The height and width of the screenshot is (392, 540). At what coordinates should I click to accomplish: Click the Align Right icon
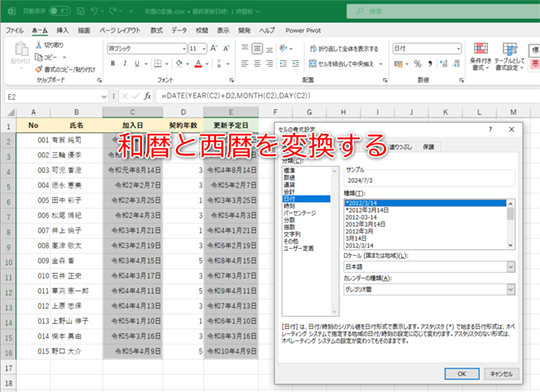tap(269, 63)
